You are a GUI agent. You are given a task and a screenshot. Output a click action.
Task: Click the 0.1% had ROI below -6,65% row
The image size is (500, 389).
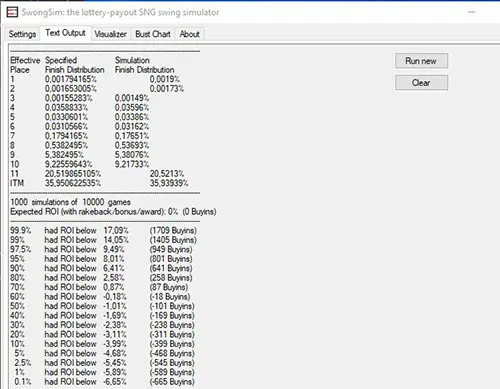(x=104, y=382)
